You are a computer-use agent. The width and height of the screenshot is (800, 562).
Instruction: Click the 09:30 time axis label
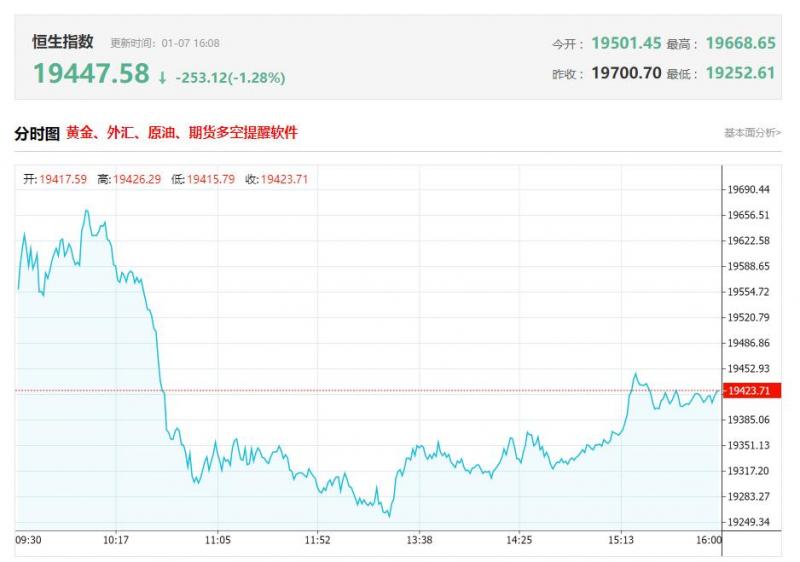point(29,540)
